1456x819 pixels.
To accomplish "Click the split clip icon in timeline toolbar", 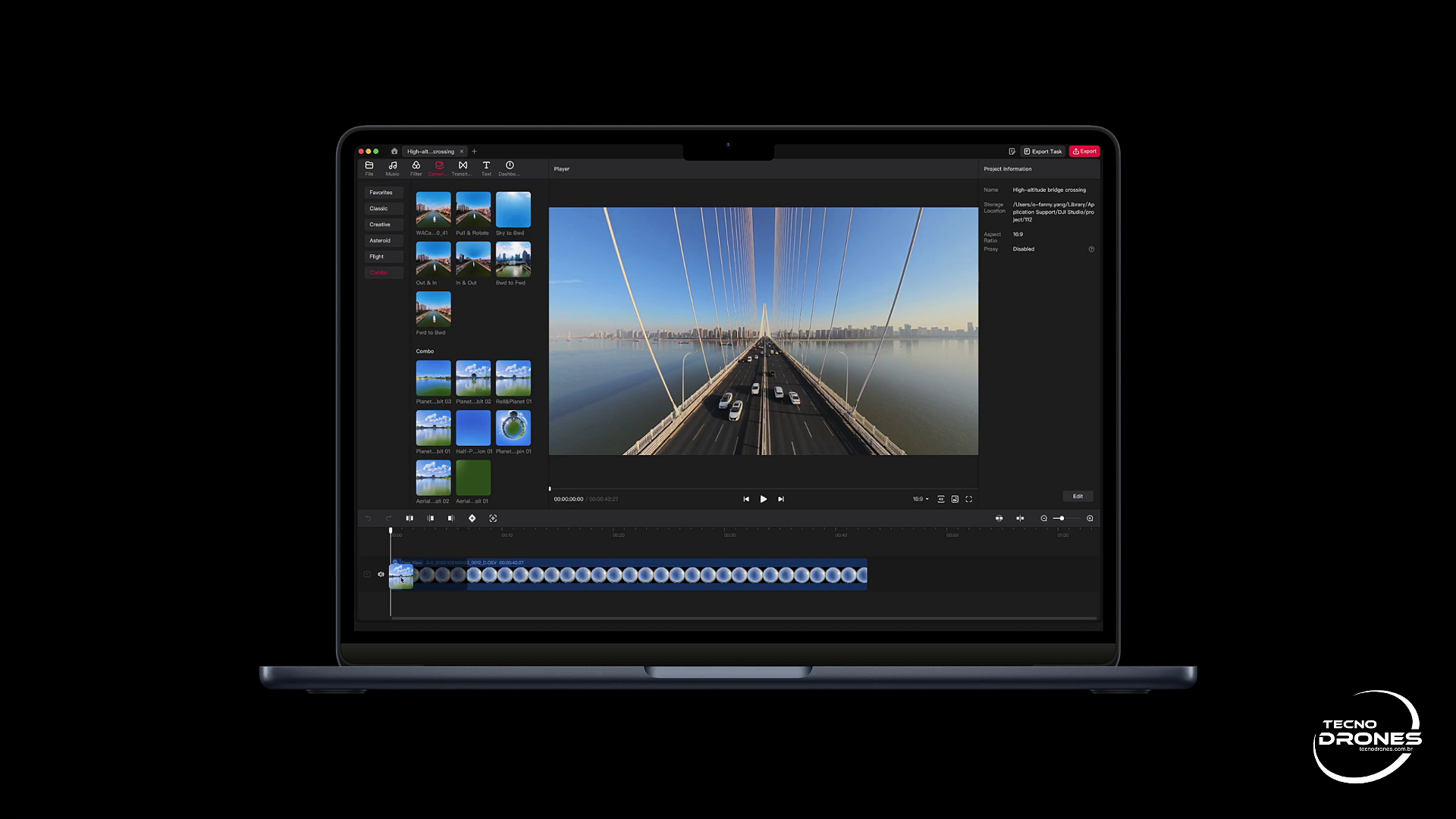I will click(x=409, y=519).
